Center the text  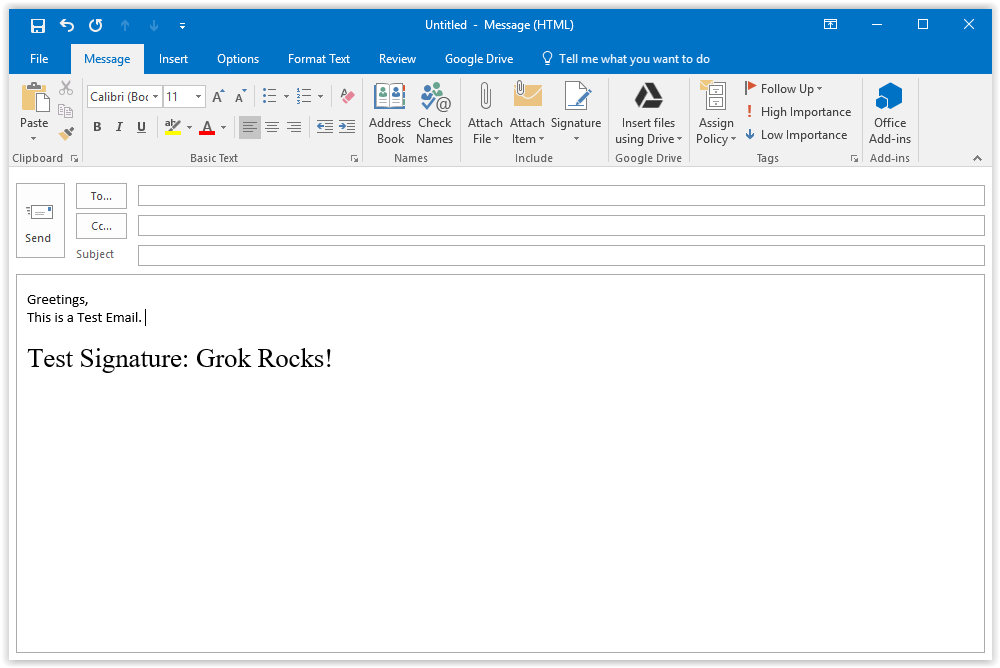click(272, 127)
